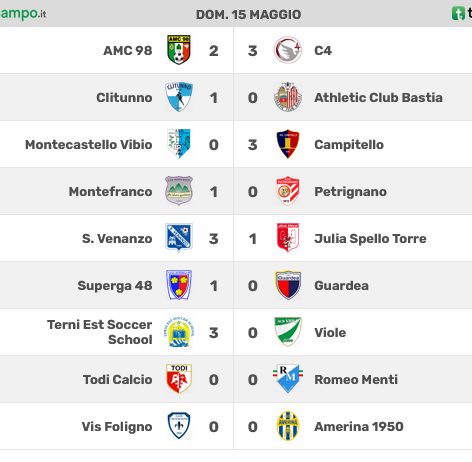This screenshot has height=462, width=472.
Task: Click the C4 team crest logo
Action: tap(288, 50)
